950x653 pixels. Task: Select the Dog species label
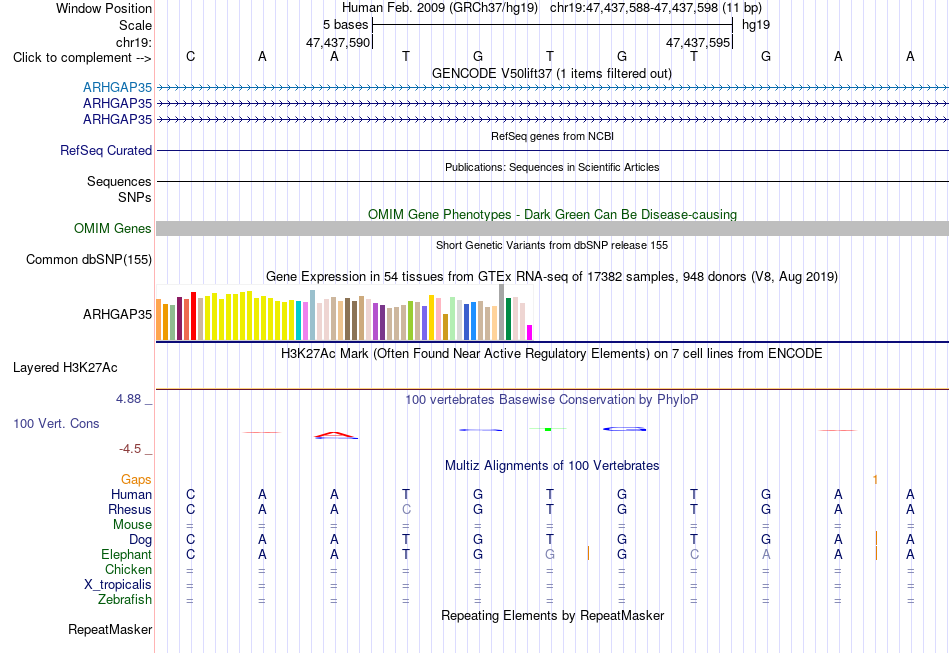point(140,539)
